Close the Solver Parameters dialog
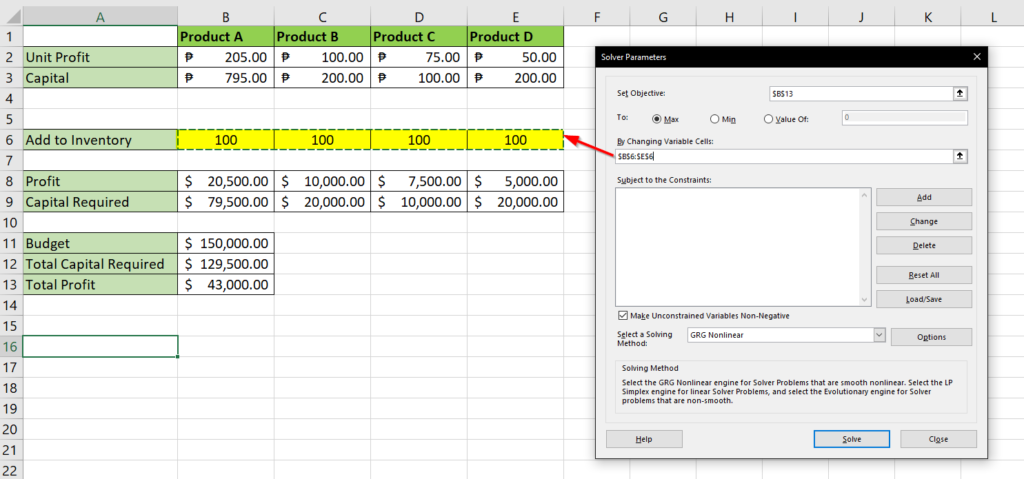 pyautogui.click(x=976, y=57)
